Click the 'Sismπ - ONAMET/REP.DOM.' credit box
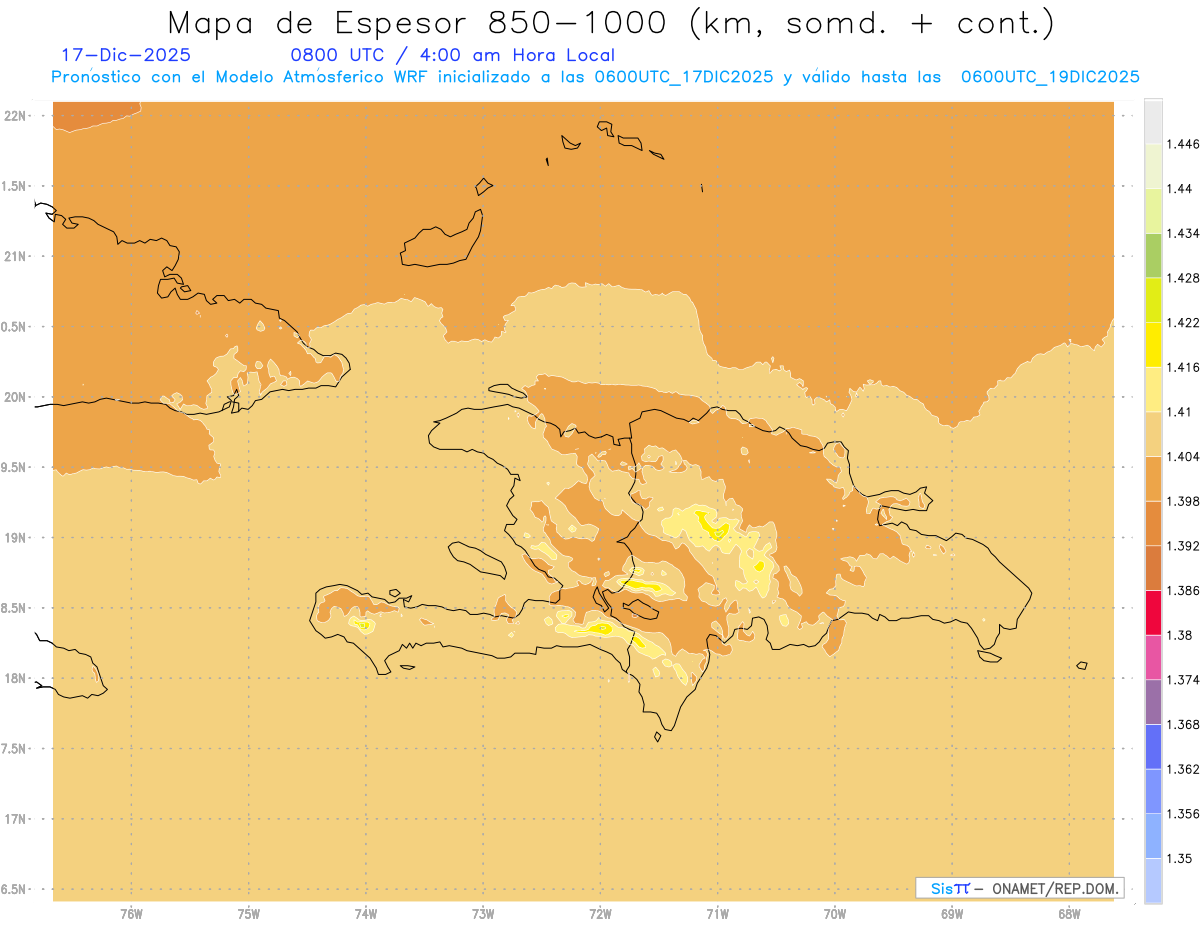 coord(1020,888)
